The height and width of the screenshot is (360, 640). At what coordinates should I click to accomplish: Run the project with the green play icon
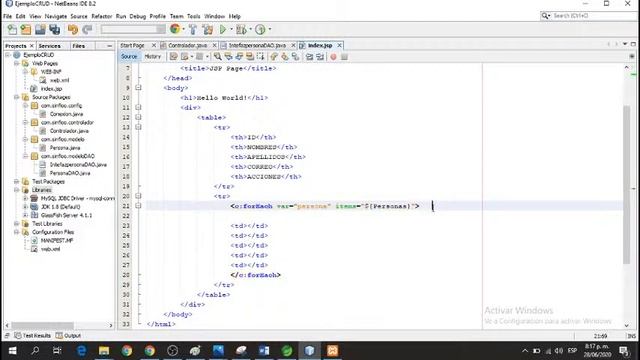[x=223, y=29]
